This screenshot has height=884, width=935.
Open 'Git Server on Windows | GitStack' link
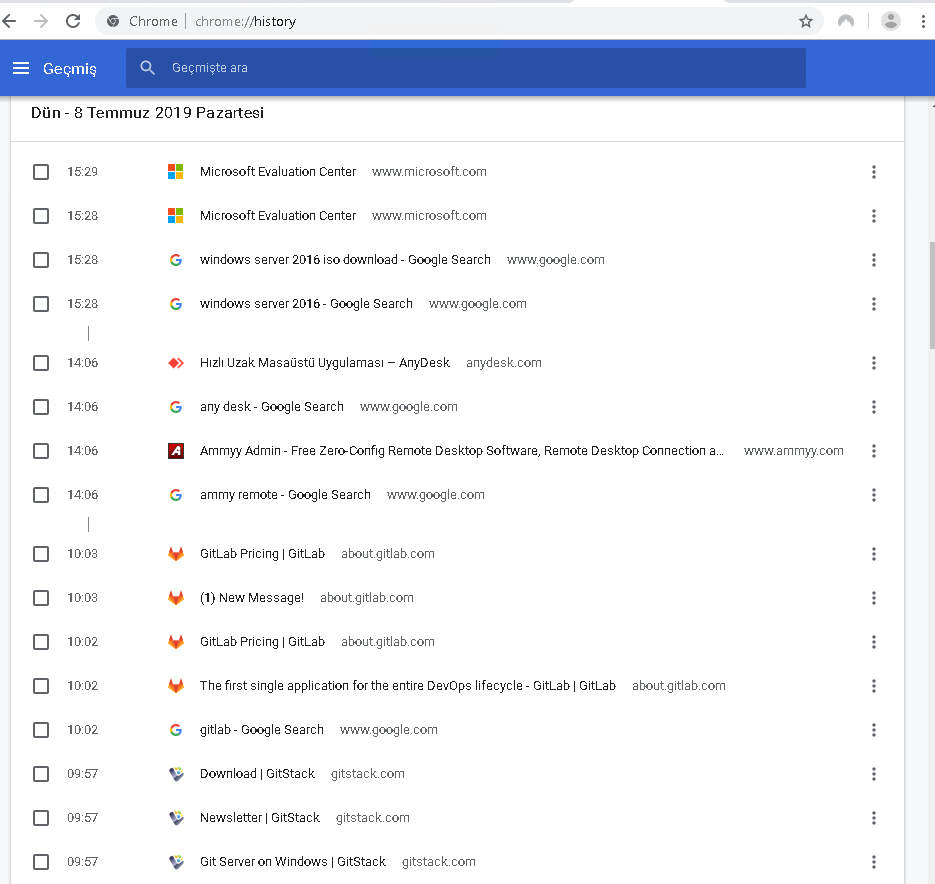pyautogui.click(x=293, y=862)
